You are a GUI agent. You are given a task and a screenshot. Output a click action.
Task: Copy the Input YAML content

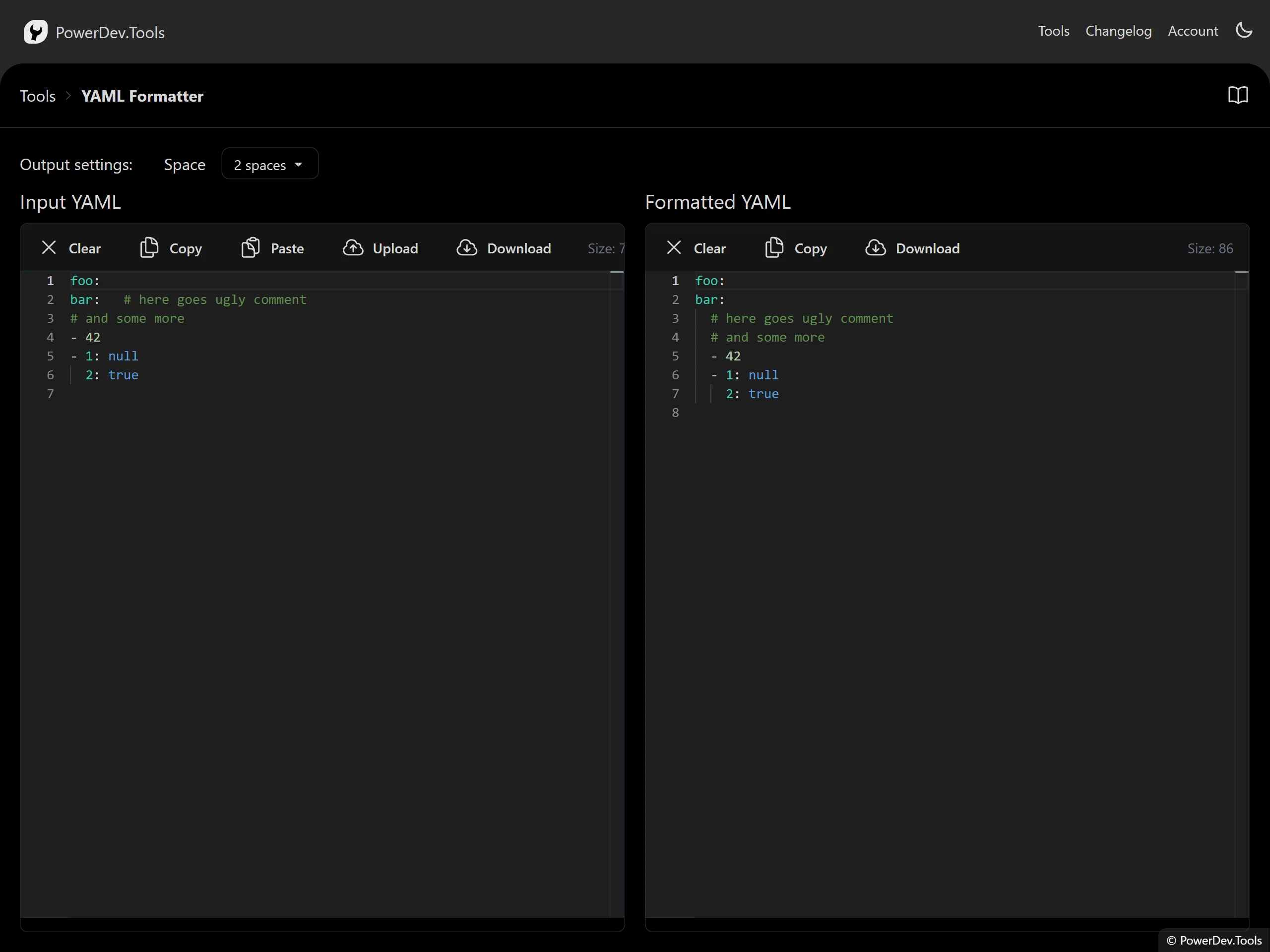click(x=171, y=248)
